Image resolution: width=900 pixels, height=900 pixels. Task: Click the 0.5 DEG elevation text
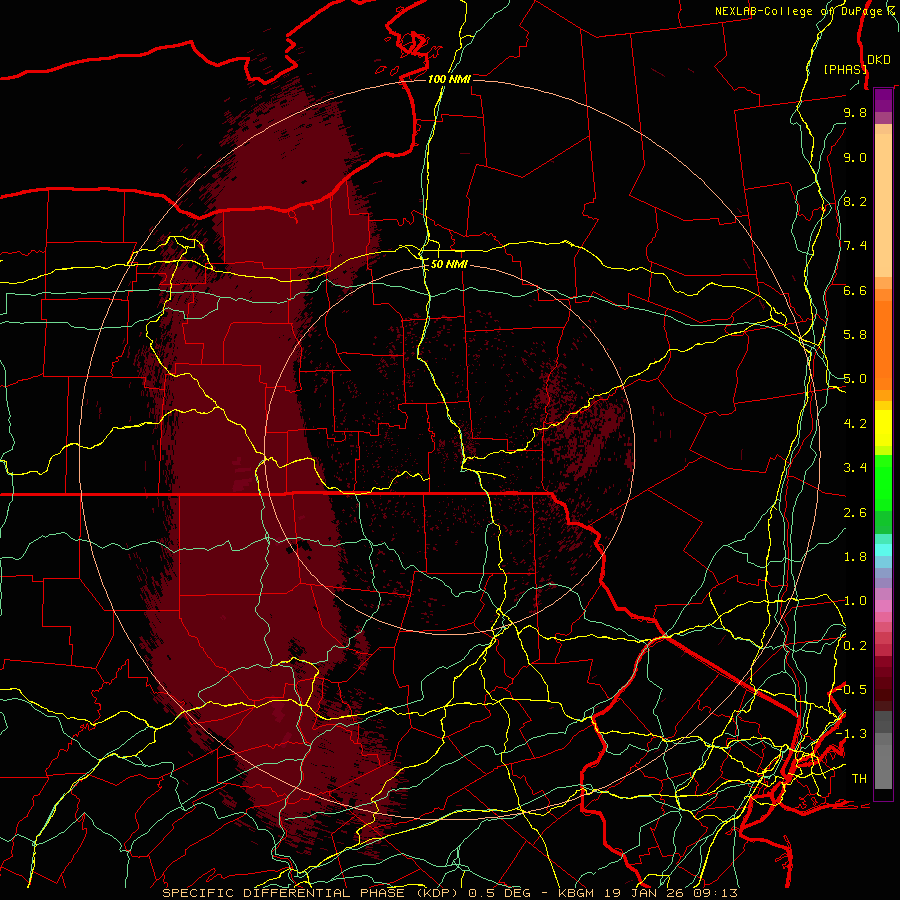tap(498, 893)
